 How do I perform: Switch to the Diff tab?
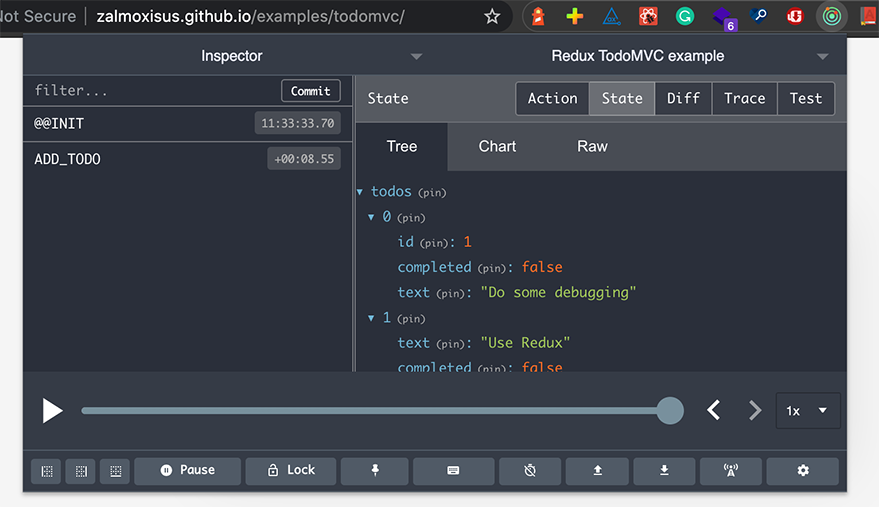[x=683, y=99]
